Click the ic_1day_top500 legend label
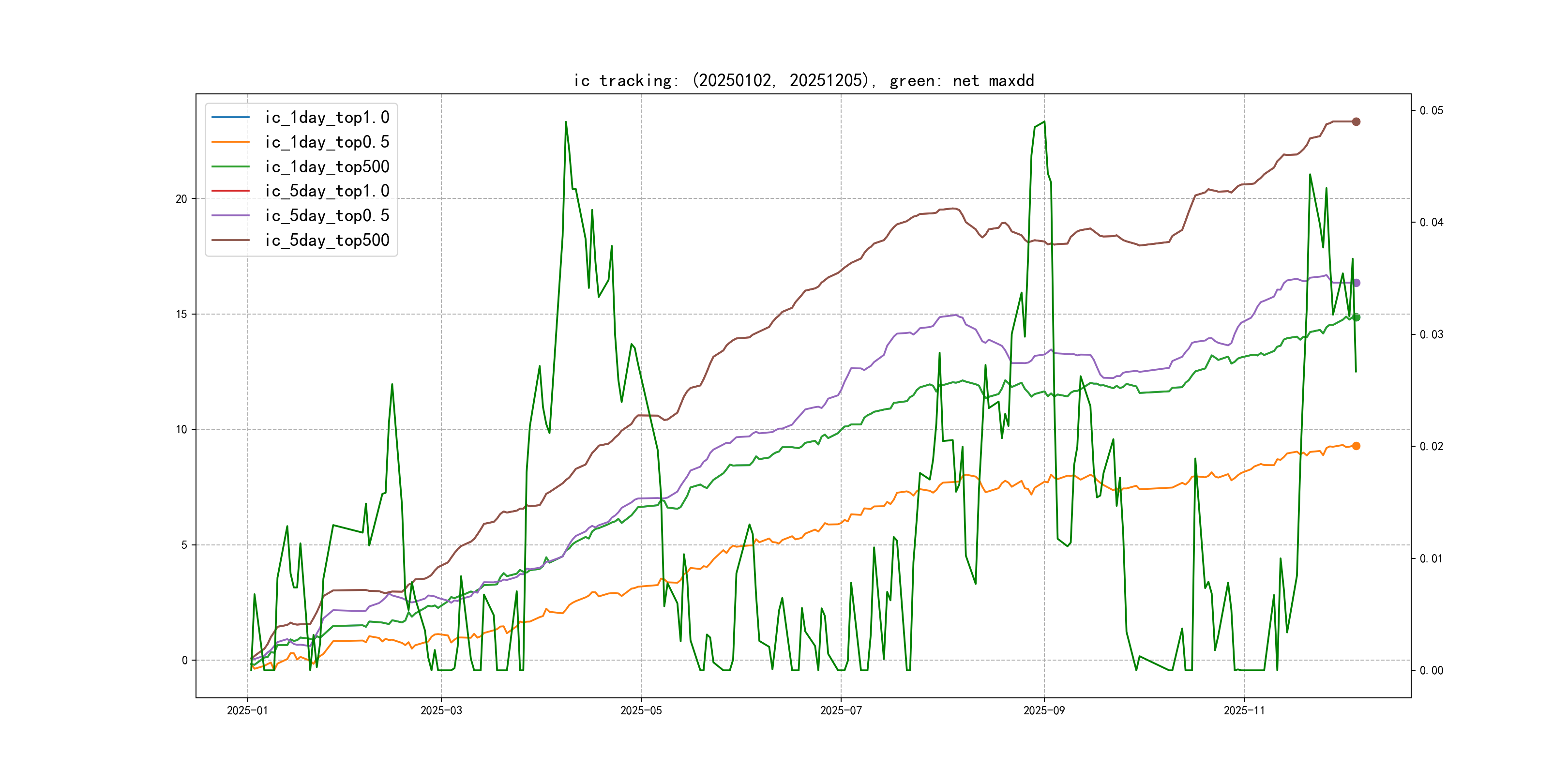This screenshot has width=1568, height=784. [x=327, y=166]
